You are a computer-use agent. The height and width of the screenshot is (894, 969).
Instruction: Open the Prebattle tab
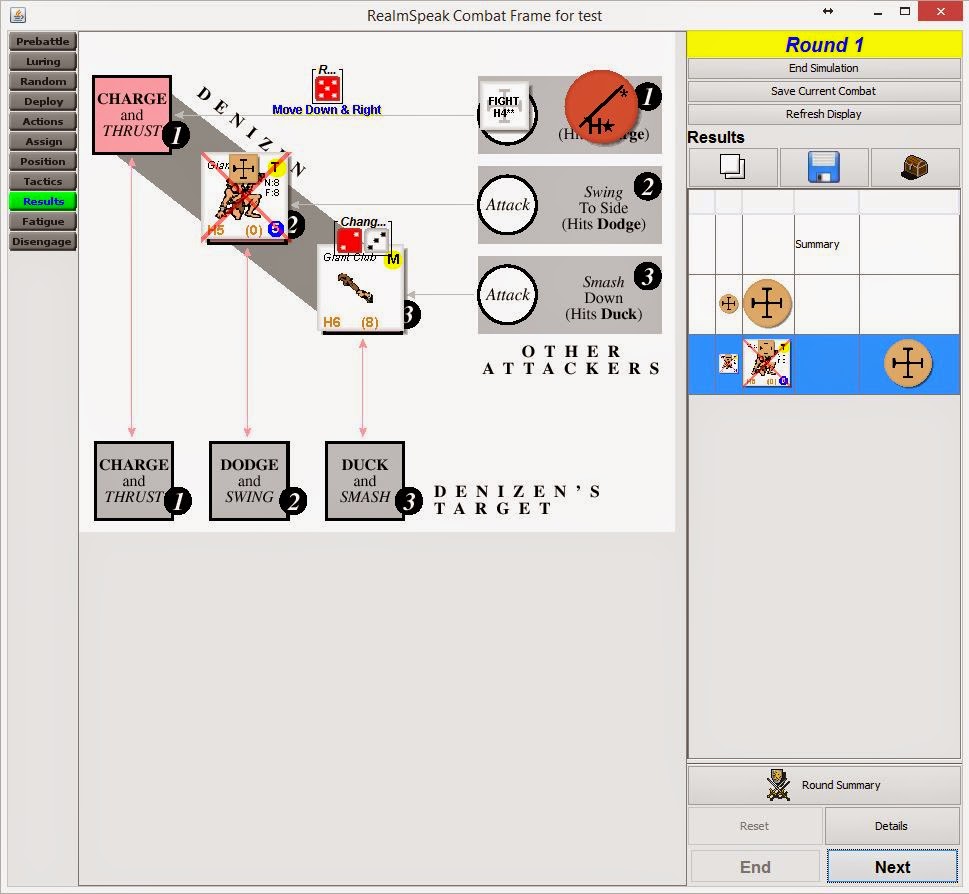43,41
